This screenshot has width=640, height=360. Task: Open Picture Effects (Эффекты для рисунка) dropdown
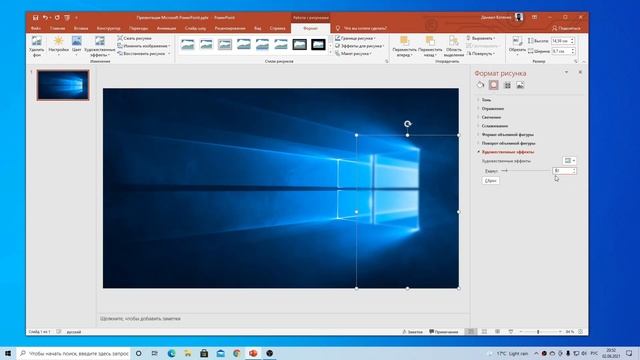coord(359,46)
